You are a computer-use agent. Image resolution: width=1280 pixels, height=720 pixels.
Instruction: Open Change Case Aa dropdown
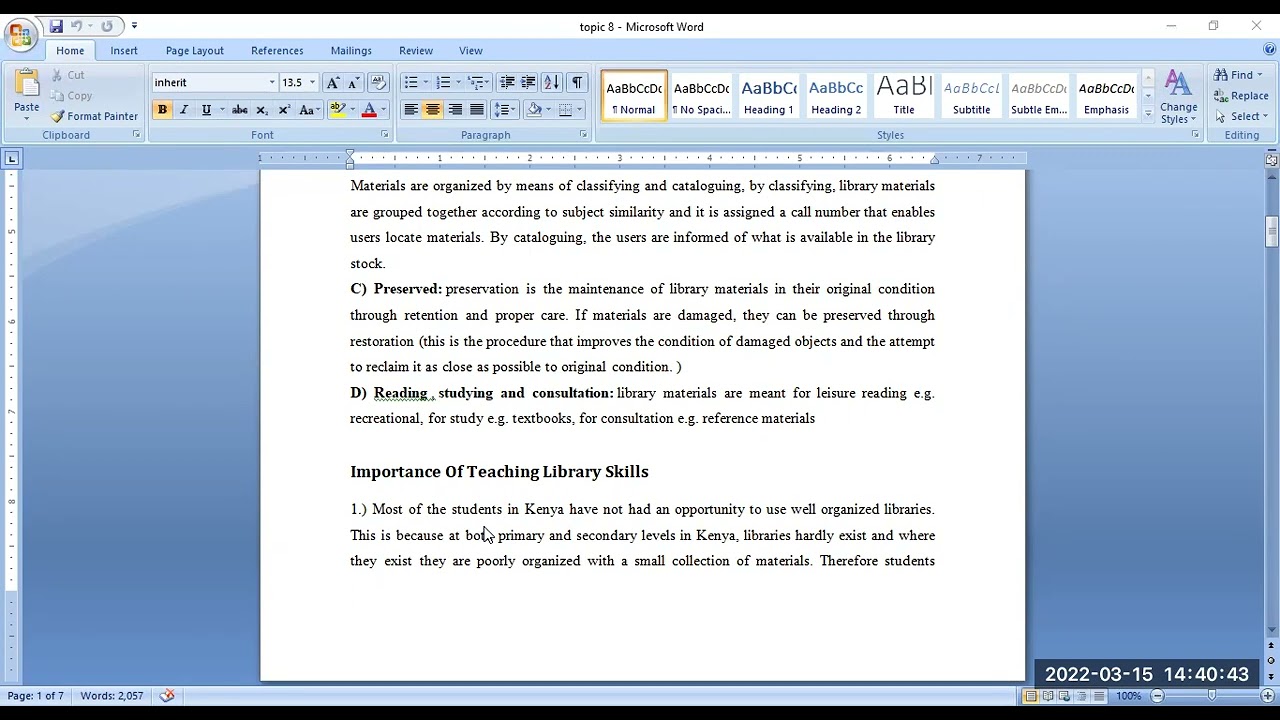pos(309,110)
